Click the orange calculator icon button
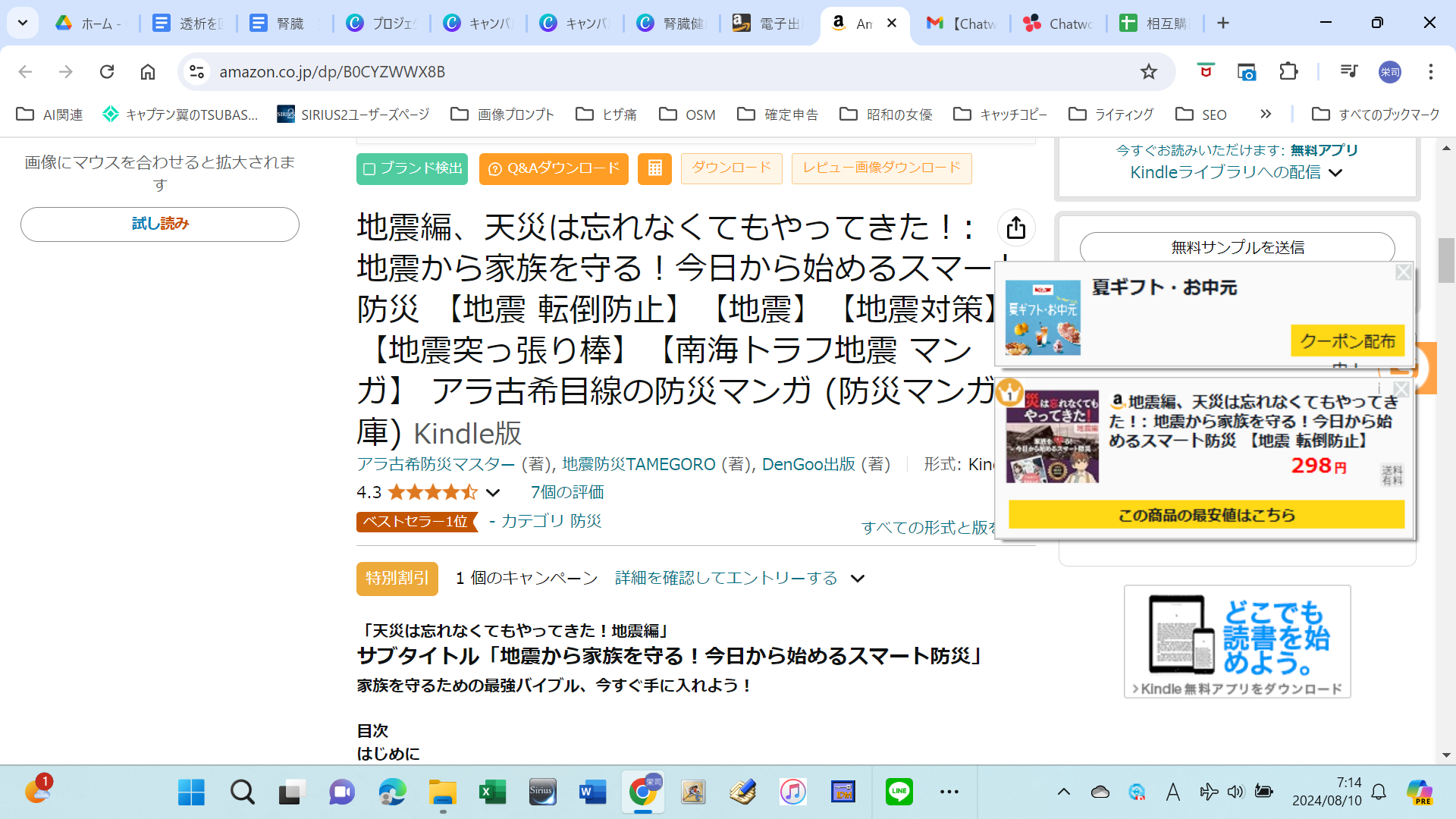 [654, 168]
